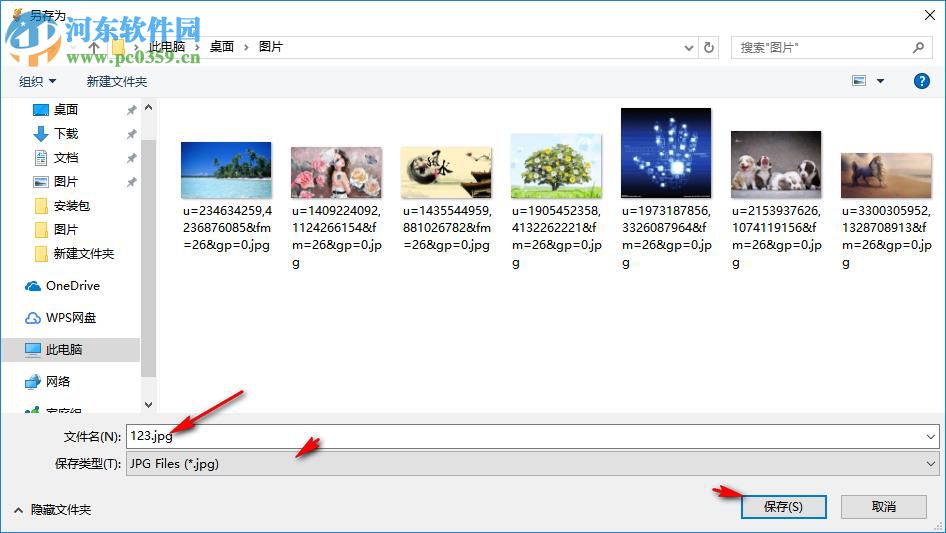Click pin icon next to 下载
Viewport: 946px width, 533px height.
point(131,134)
